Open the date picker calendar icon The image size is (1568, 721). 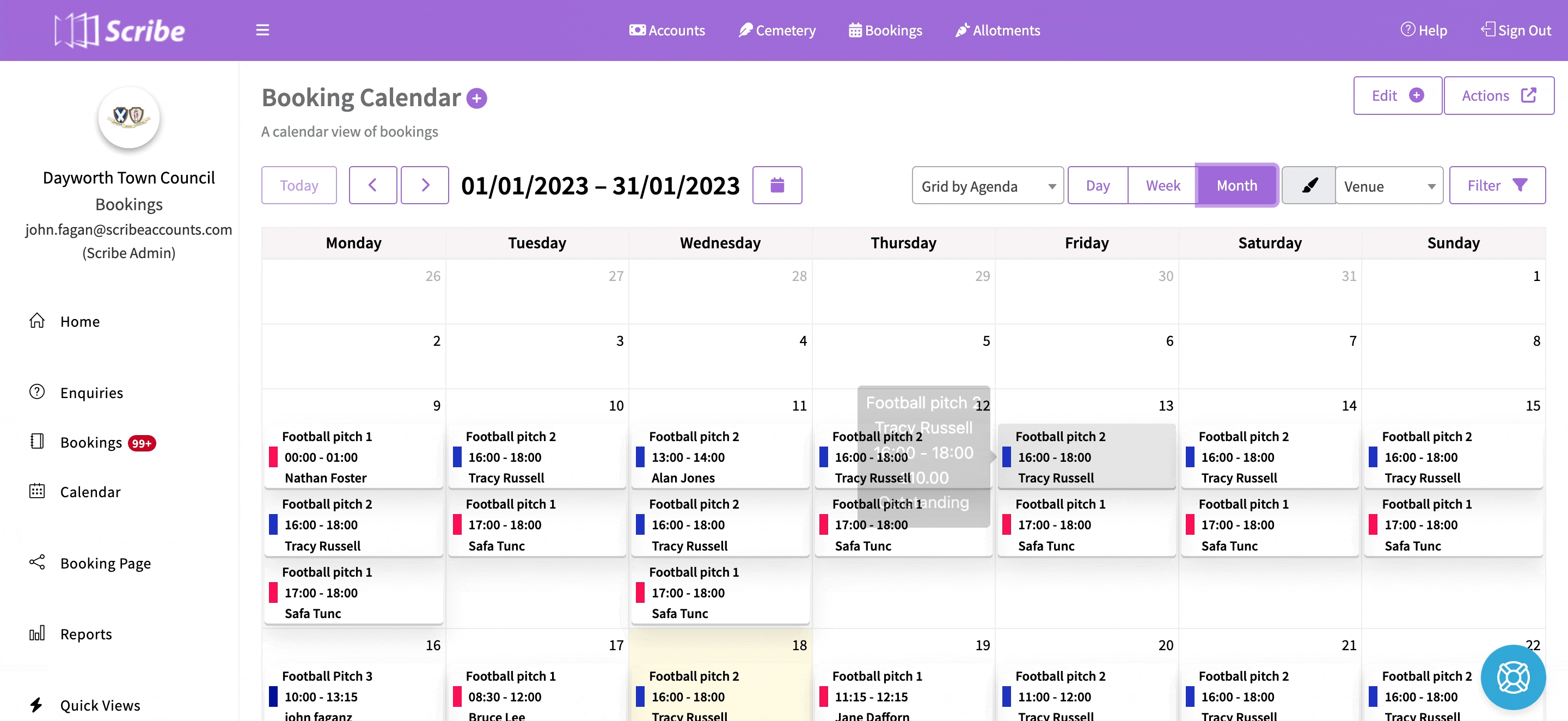click(x=777, y=185)
